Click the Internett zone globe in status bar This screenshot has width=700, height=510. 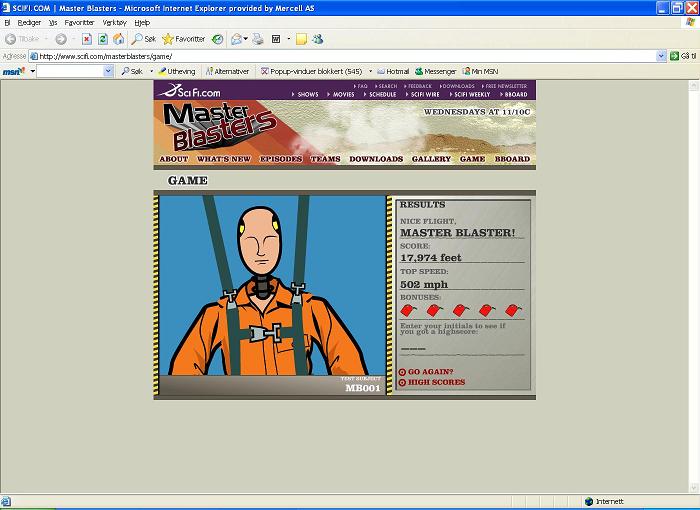tap(589, 502)
